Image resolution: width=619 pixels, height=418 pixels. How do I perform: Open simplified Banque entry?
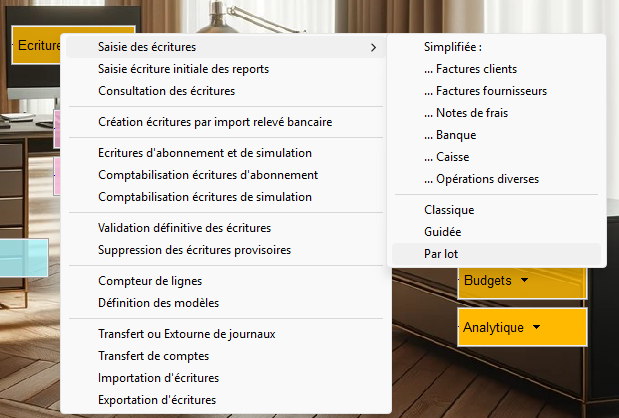[449, 135]
